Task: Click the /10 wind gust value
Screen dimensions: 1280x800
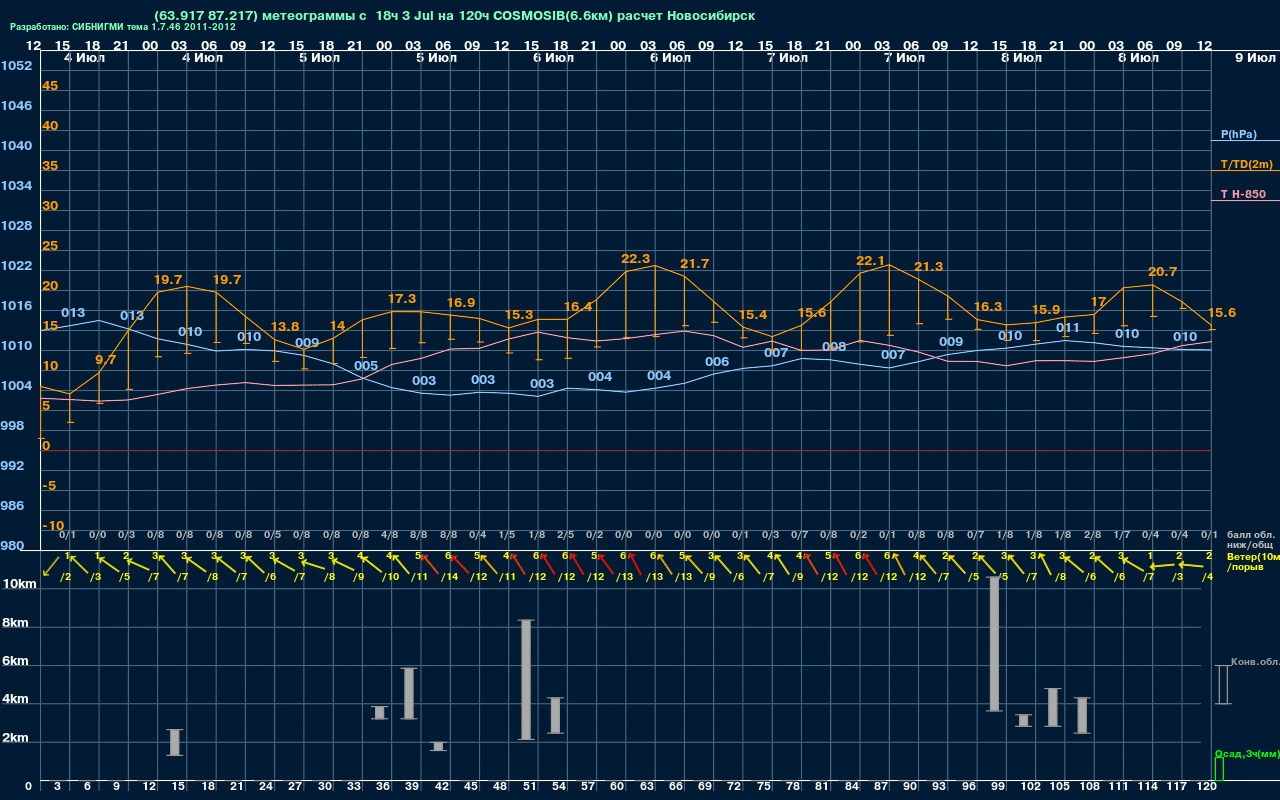Action: (x=391, y=577)
